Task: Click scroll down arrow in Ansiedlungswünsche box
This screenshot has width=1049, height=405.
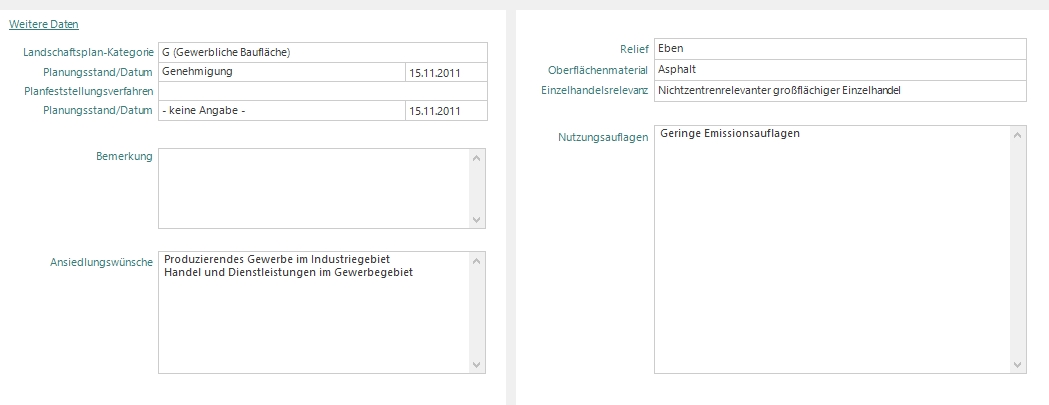Action: [x=477, y=365]
